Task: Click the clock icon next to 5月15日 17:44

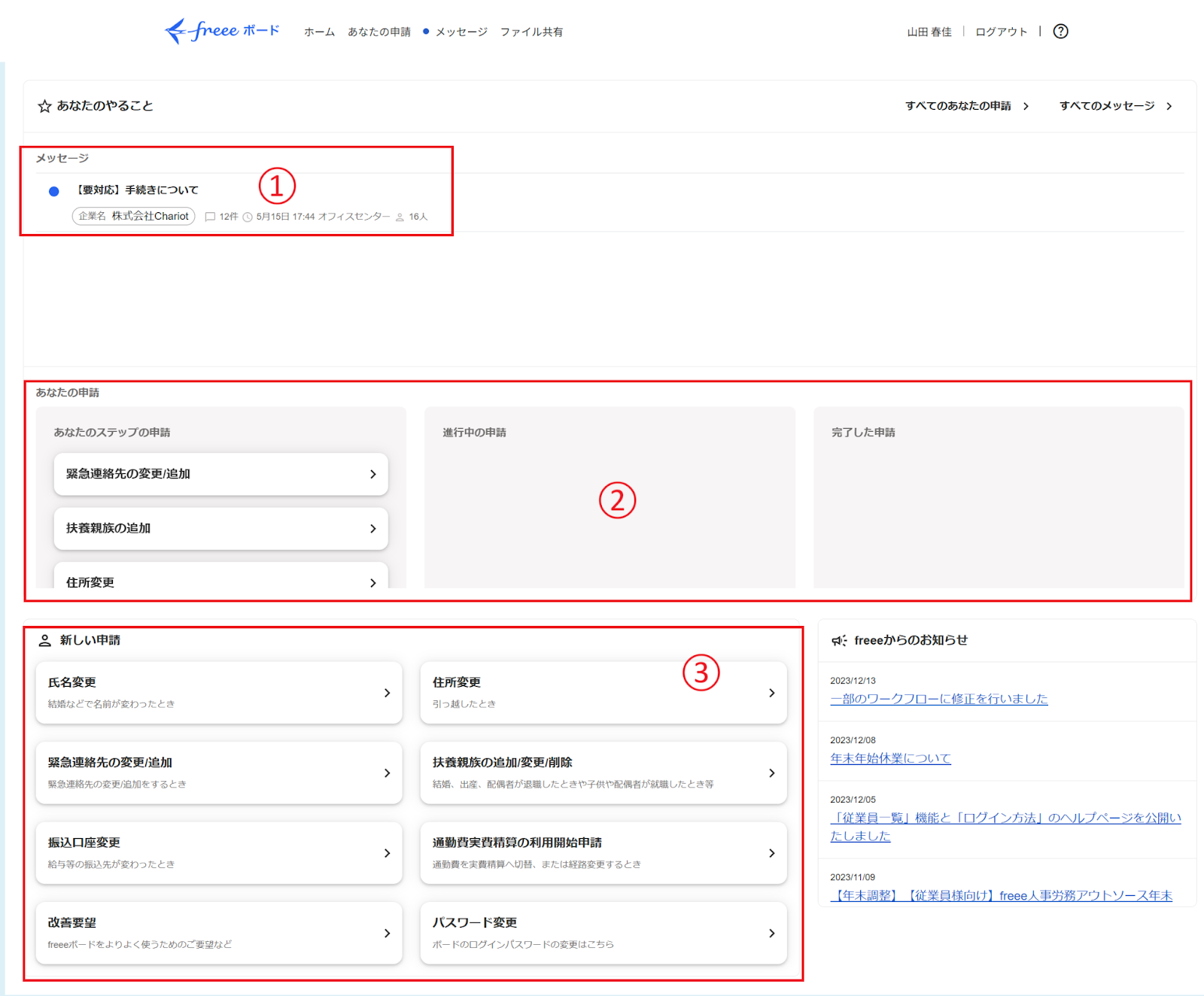Action: point(247,217)
